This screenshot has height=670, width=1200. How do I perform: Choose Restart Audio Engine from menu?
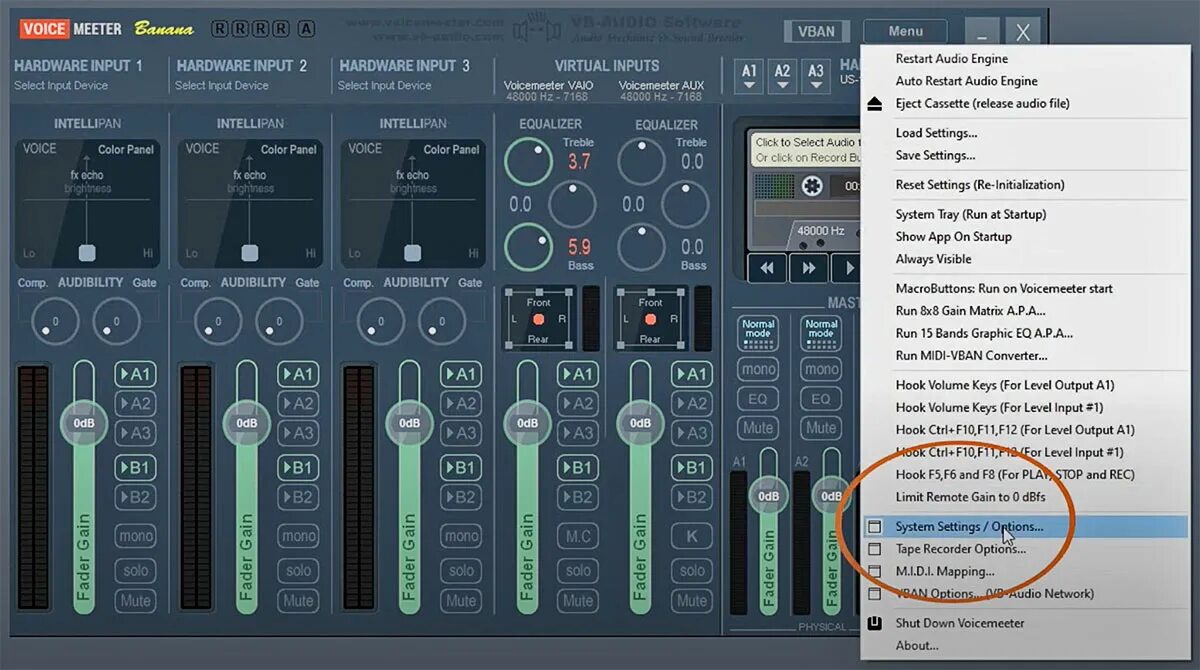point(951,59)
